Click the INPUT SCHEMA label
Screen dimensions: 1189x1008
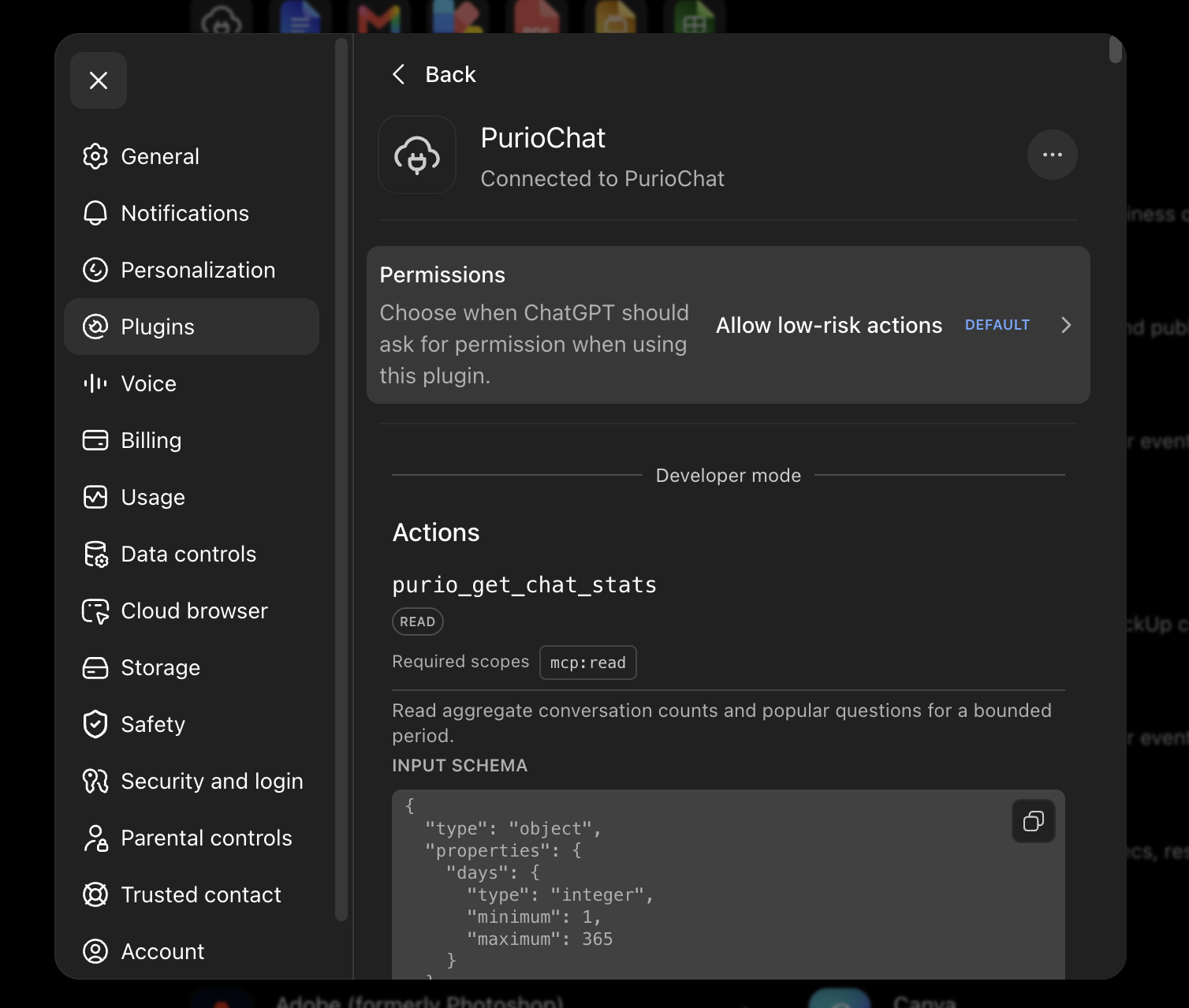(460, 765)
